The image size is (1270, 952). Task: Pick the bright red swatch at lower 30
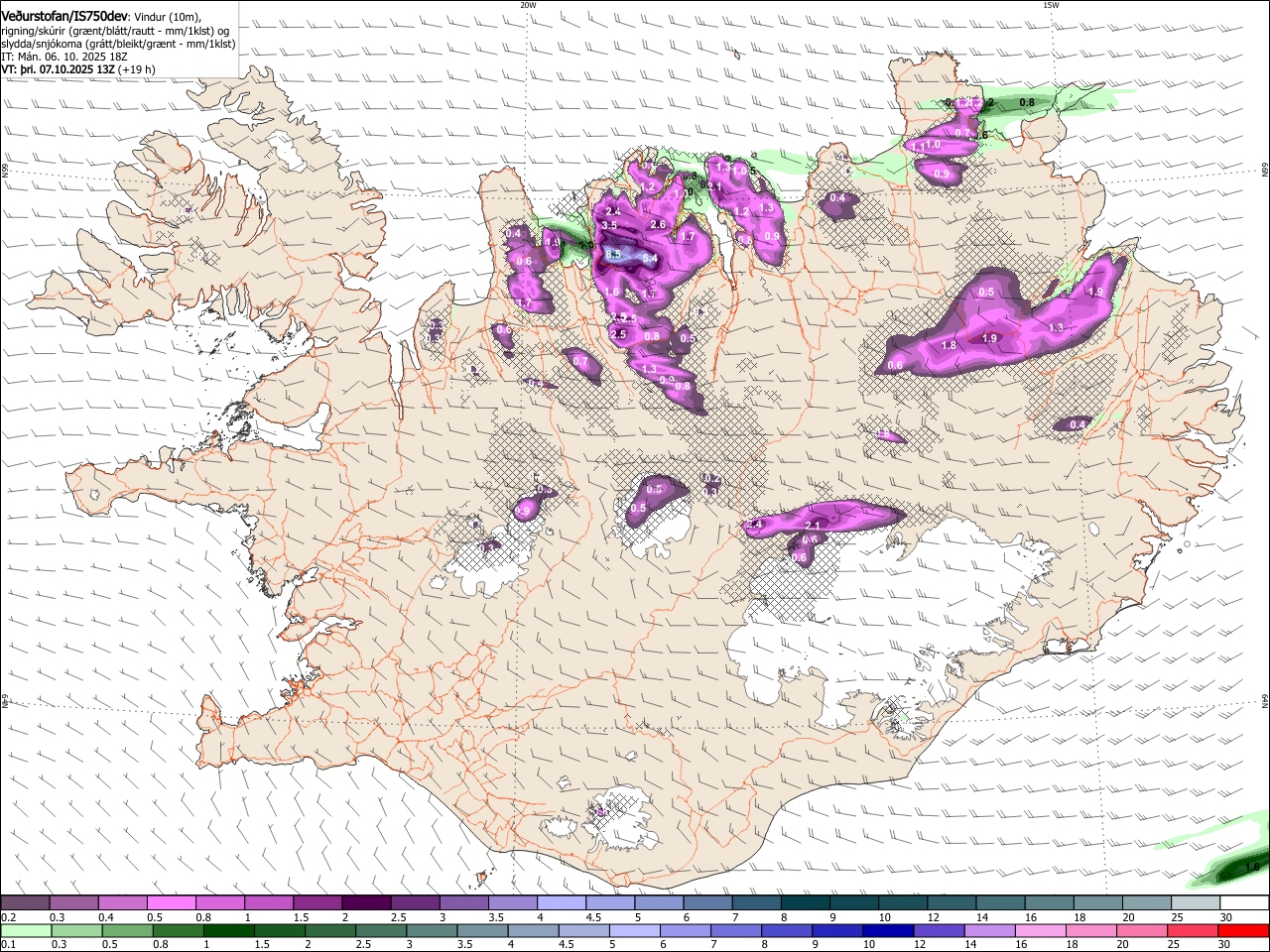(1243, 931)
